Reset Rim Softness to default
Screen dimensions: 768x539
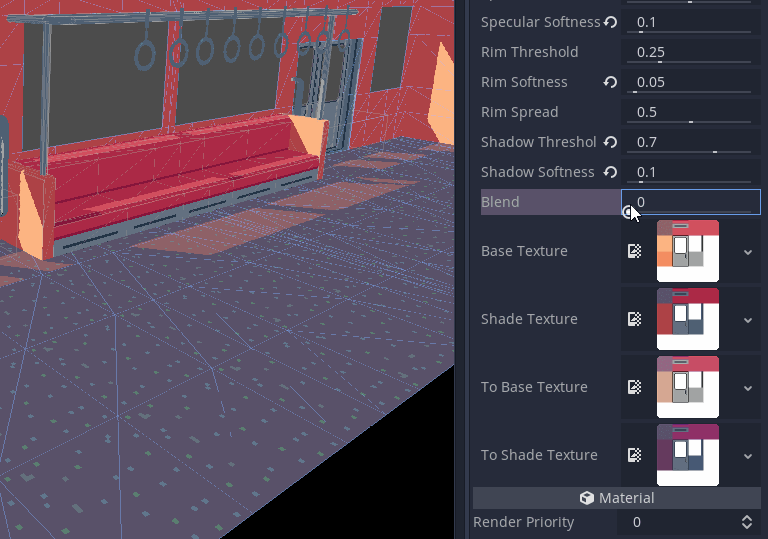(610, 82)
